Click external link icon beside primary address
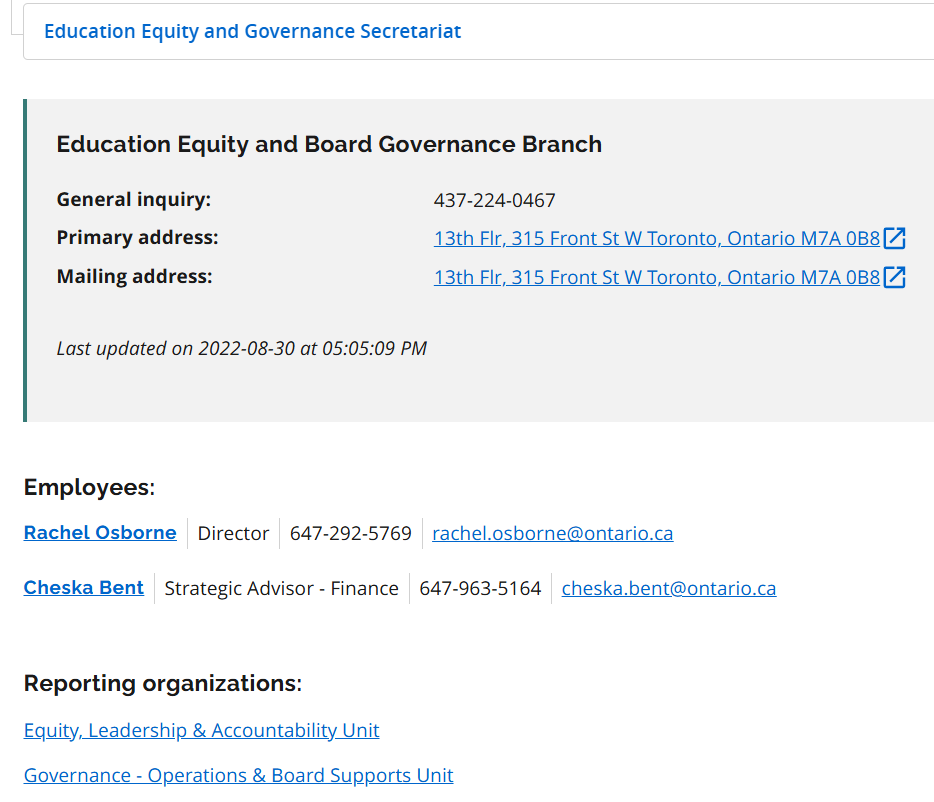The height and width of the screenshot is (802, 934). coord(894,238)
